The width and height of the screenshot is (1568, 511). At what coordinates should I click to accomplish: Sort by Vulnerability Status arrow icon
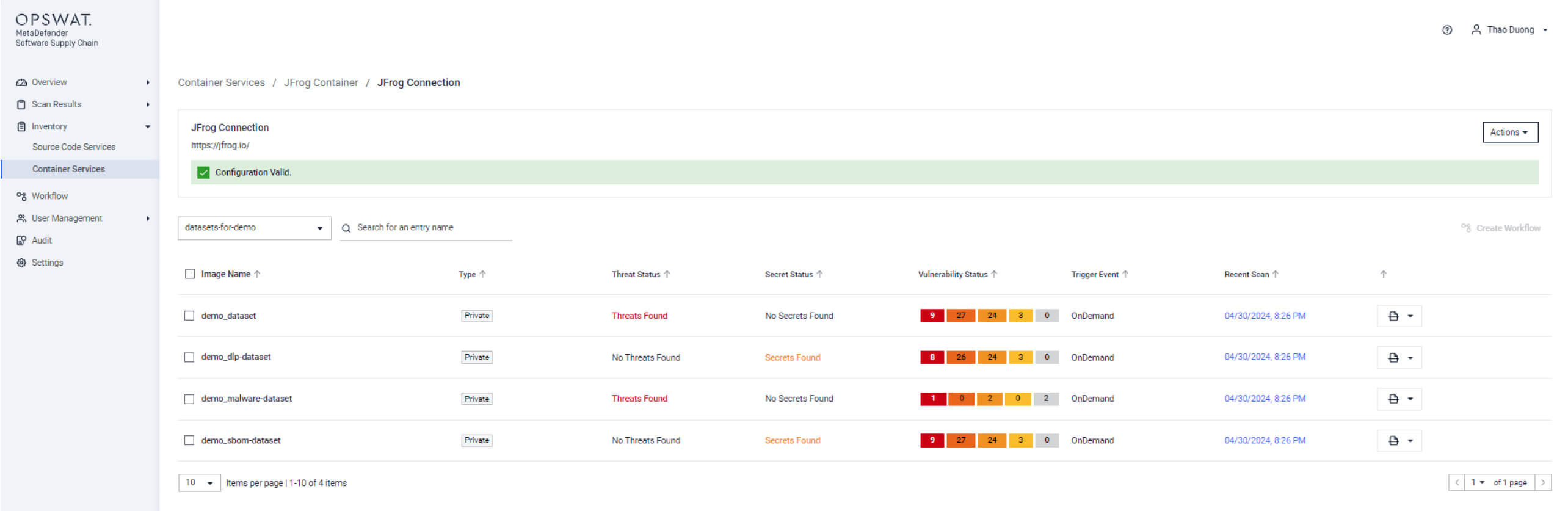(x=994, y=274)
